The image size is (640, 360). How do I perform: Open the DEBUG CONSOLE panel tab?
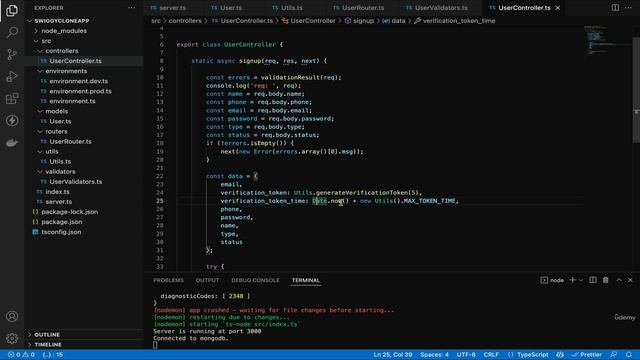[255, 280]
